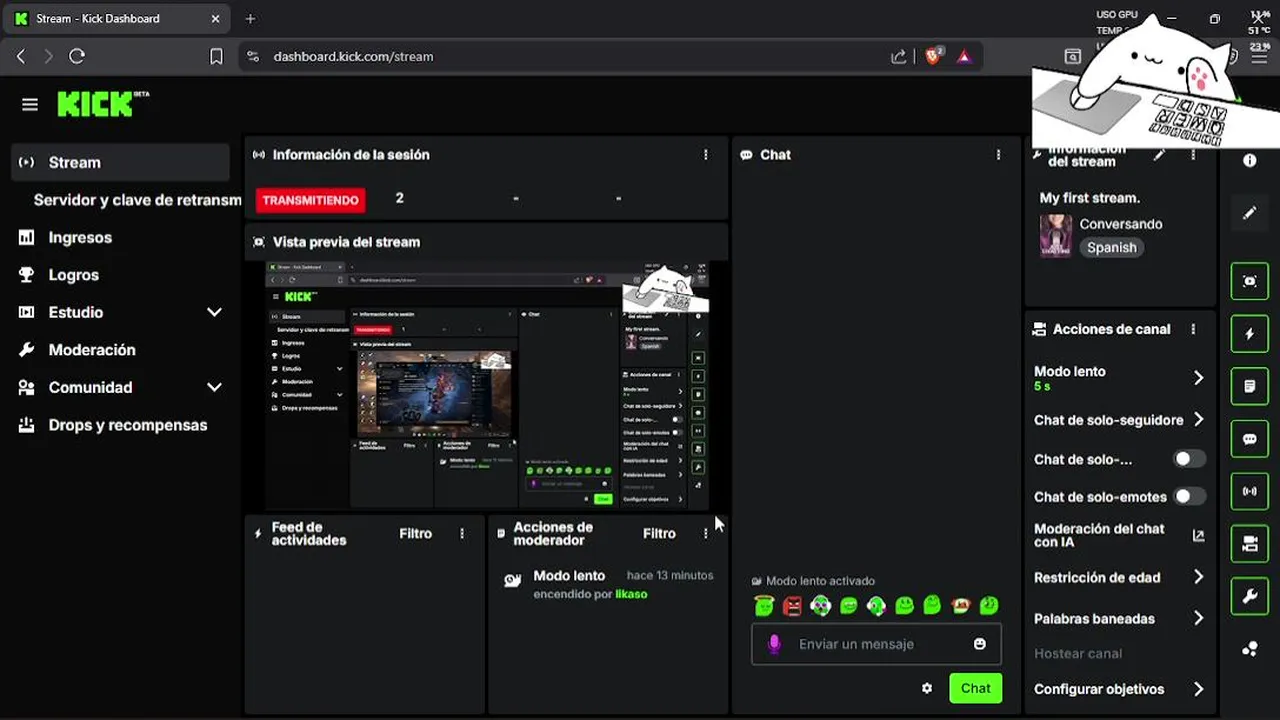Viewport: 1280px width, 720px height.
Task: Click the address bar URL dashboard.kick.com/stream
Action: click(x=353, y=57)
